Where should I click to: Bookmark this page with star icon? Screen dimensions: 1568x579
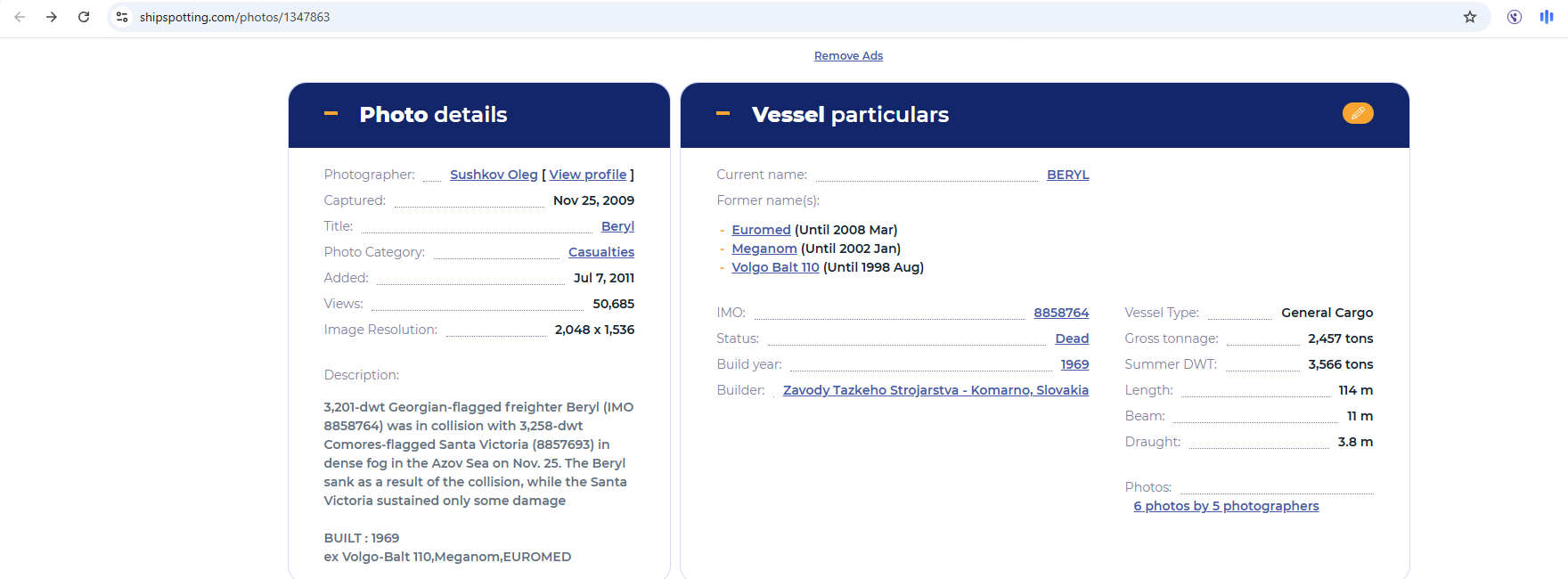pyautogui.click(x=1470, y=17)
